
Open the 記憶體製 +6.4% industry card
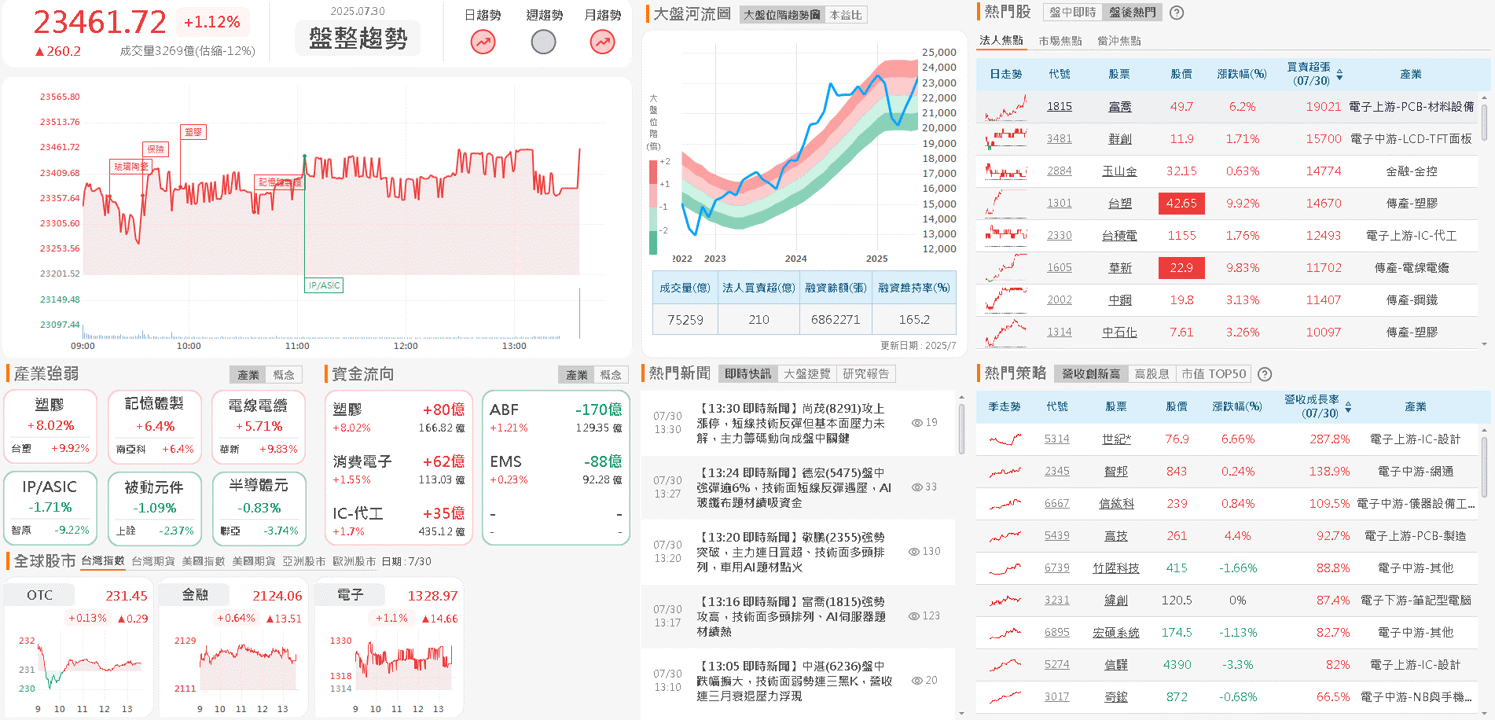[155, 427]
